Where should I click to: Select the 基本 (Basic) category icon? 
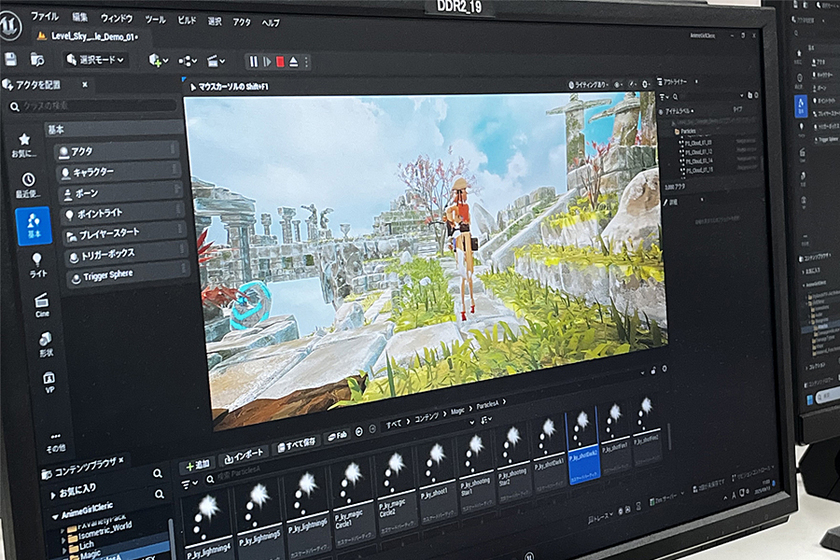click(x=34, y=225)
